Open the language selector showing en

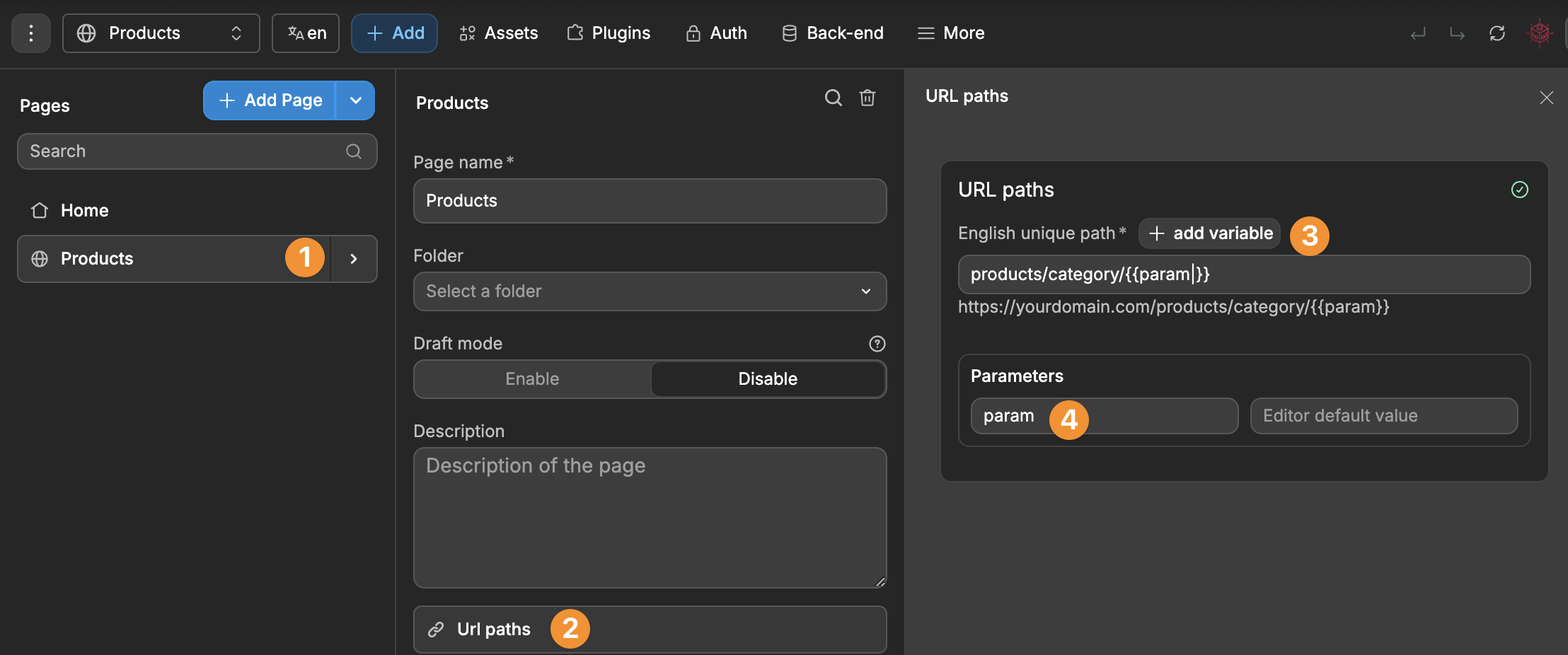coord(305,33)
